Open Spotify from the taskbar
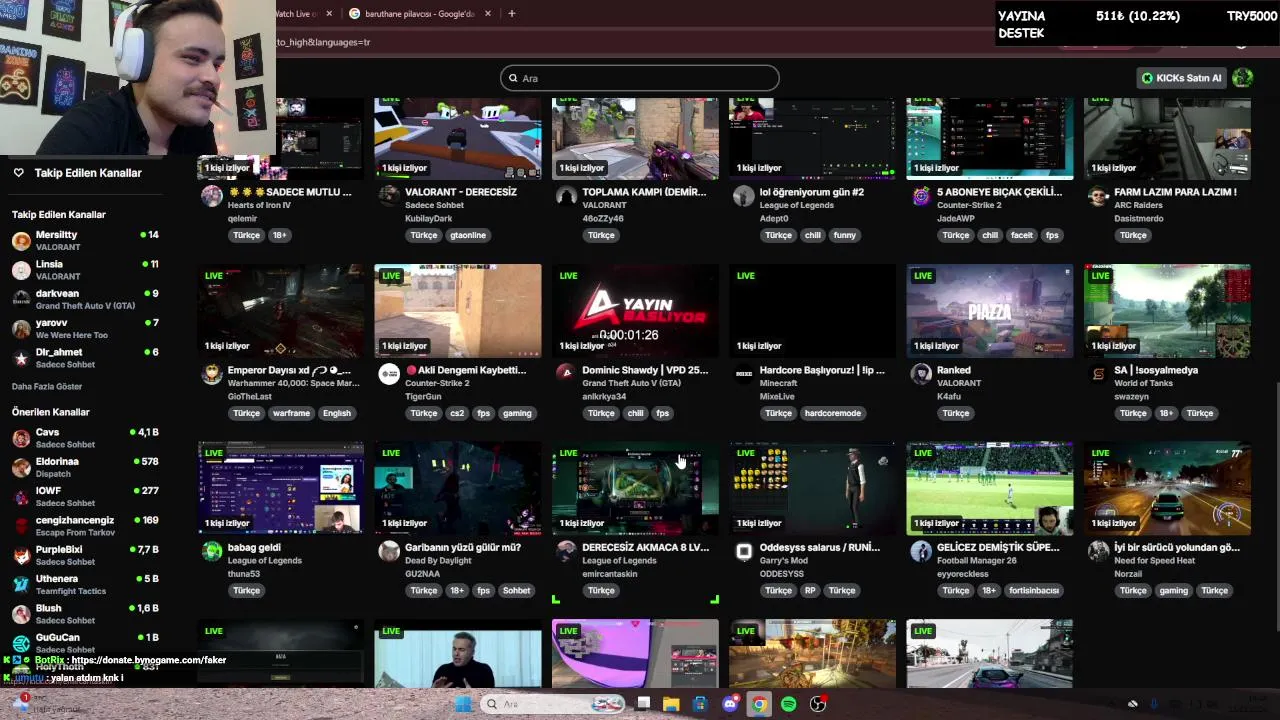This screenshot has height=720, width=1280. click(x=789, y=704)
